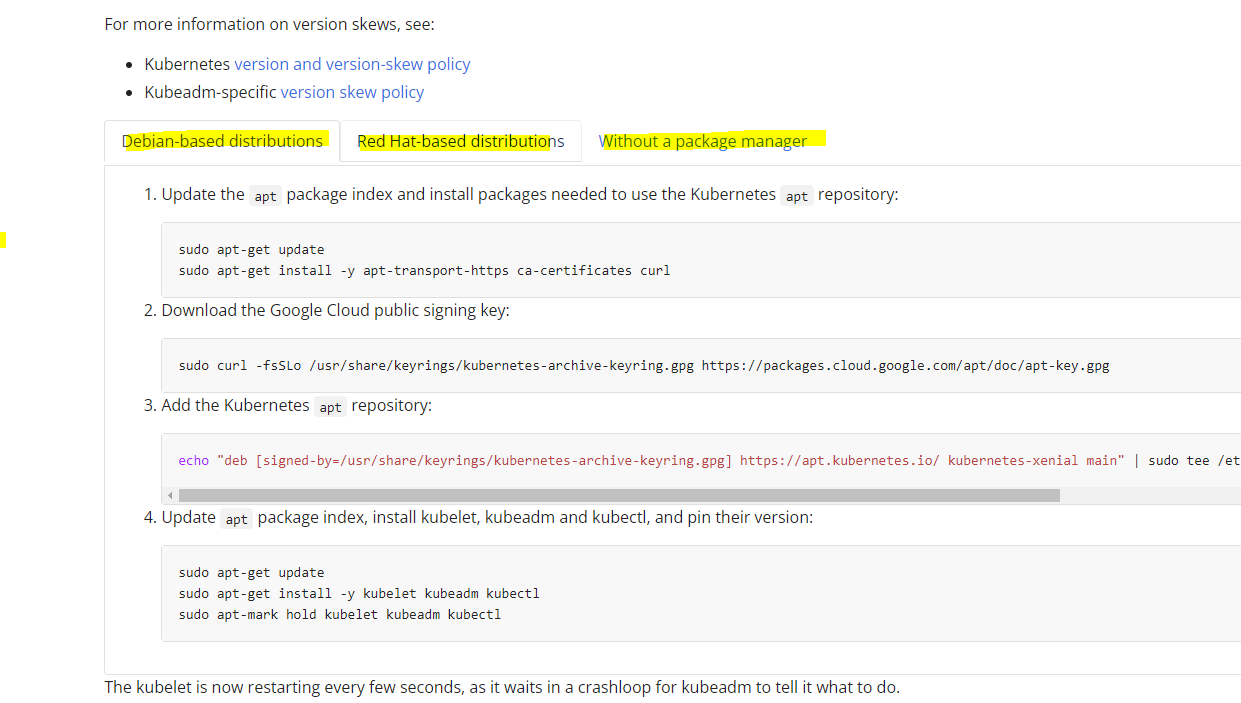
Task: Select the Without a package manager tab
Action: (703, 141)
